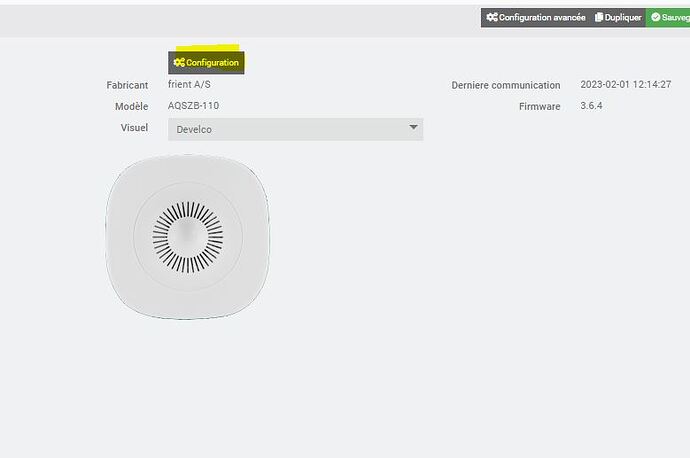Viewport: 690px width, 458px height.
Task: Select the manufacturer value frient A/S
Action: pyautogui.click(x=189, y=84)
